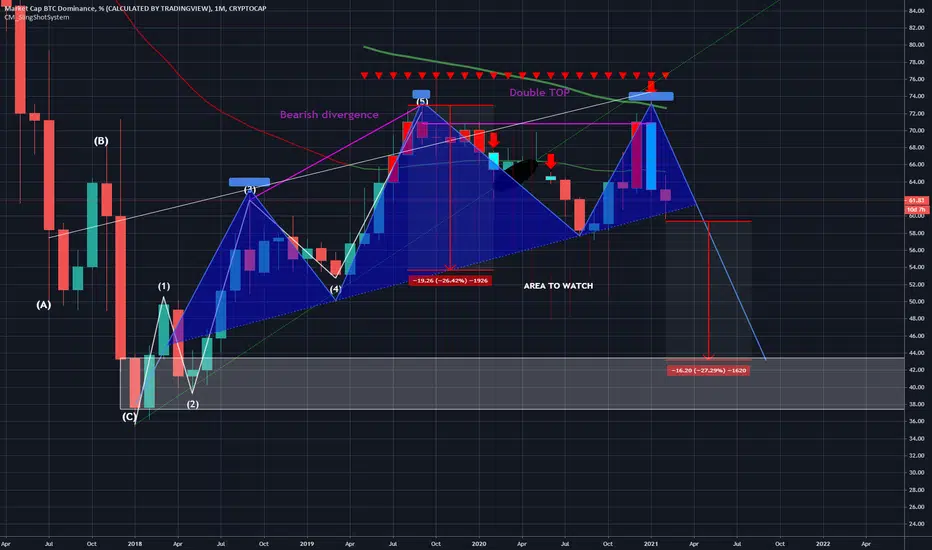The width and height of the screenshot is (932, 550).
Task: Click the 50.00 price axis label
Action: tap(916, 301)
